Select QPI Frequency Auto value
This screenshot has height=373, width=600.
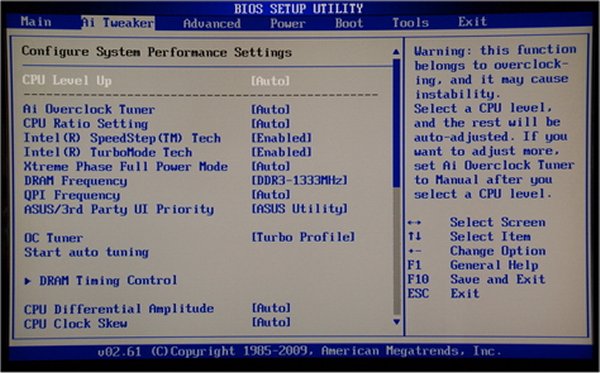point(270,195)
